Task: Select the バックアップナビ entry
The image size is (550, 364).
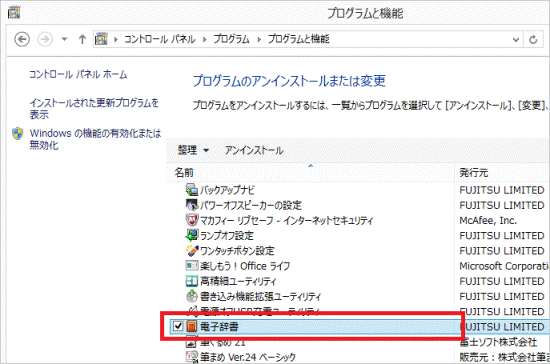Action: [x=227, y=190]
